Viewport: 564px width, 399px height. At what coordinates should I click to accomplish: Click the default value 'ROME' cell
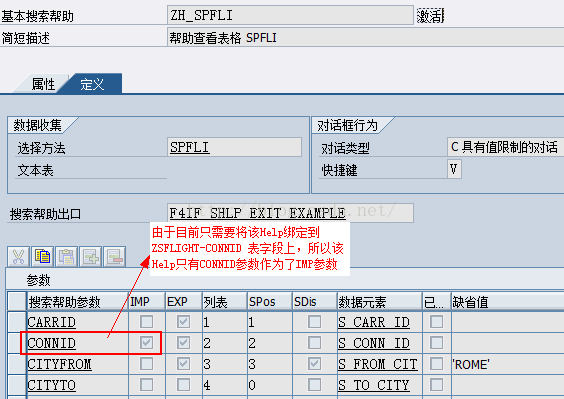(507, 364)
